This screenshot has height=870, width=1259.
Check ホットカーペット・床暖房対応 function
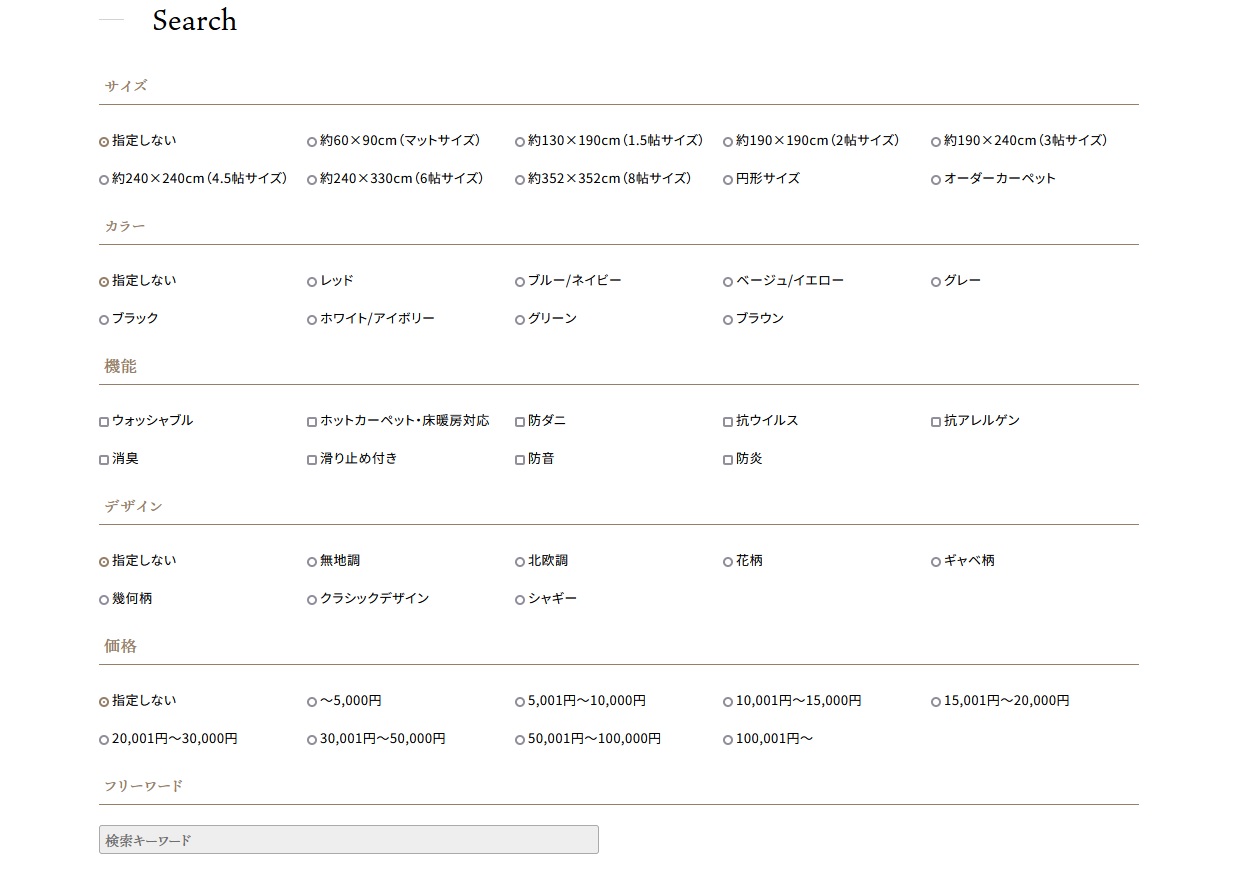312,422
